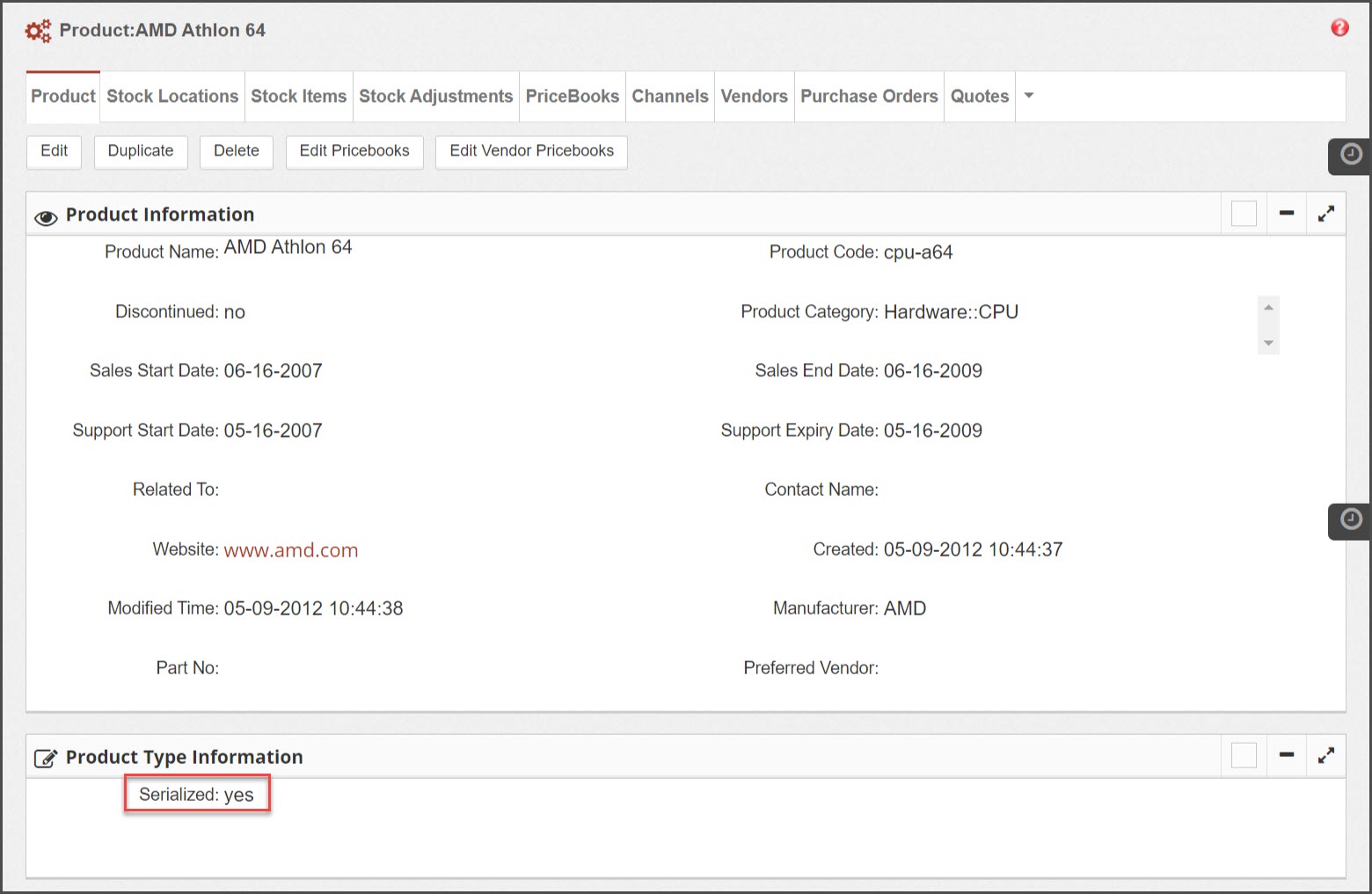Tick the checkbox in the Product Information header
The width and height of the screenshot is (1372, 894).
point(1244,214)
